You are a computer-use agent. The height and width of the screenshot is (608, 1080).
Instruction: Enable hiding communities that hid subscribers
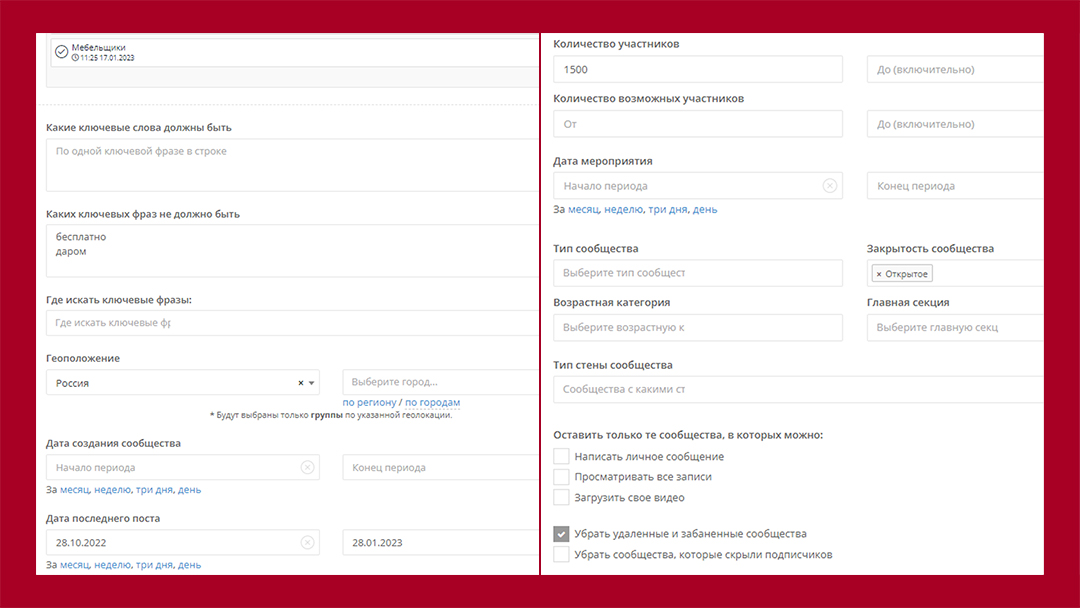pyautogui.click(x=561, y=554)
